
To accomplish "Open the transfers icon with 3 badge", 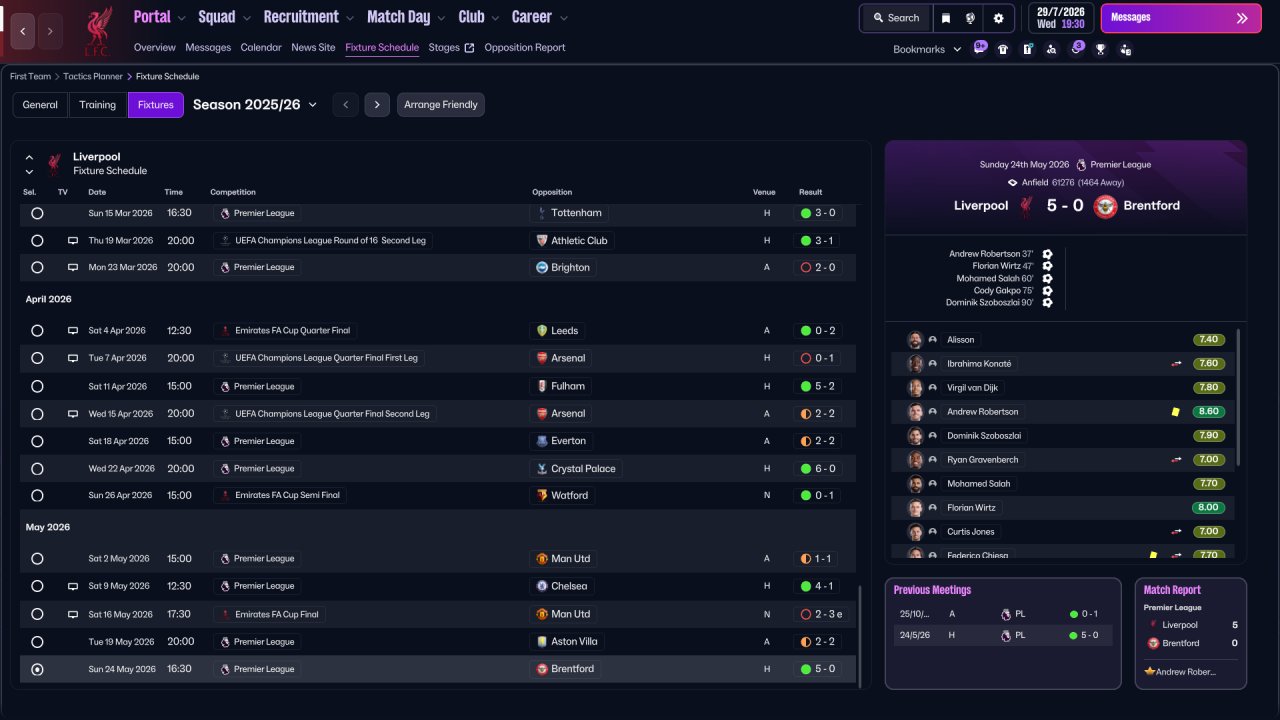I will tap(1076, 48).
